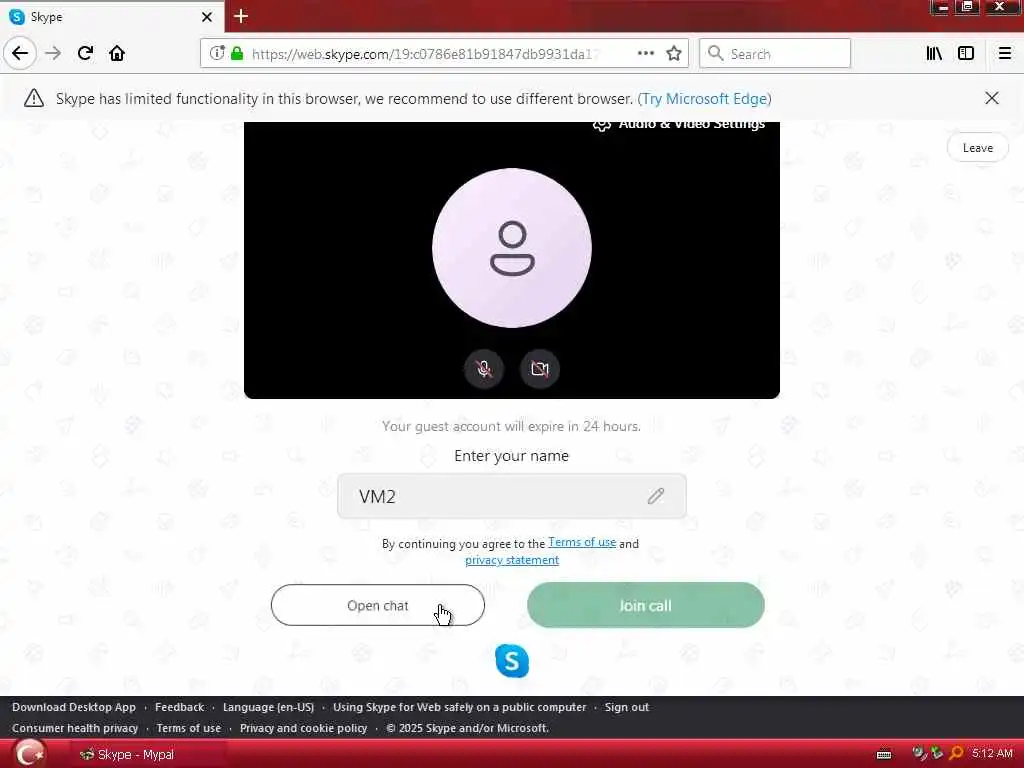Open Using Skype safely on public computer
The image size is (1024, 768).
coord(459,707)
